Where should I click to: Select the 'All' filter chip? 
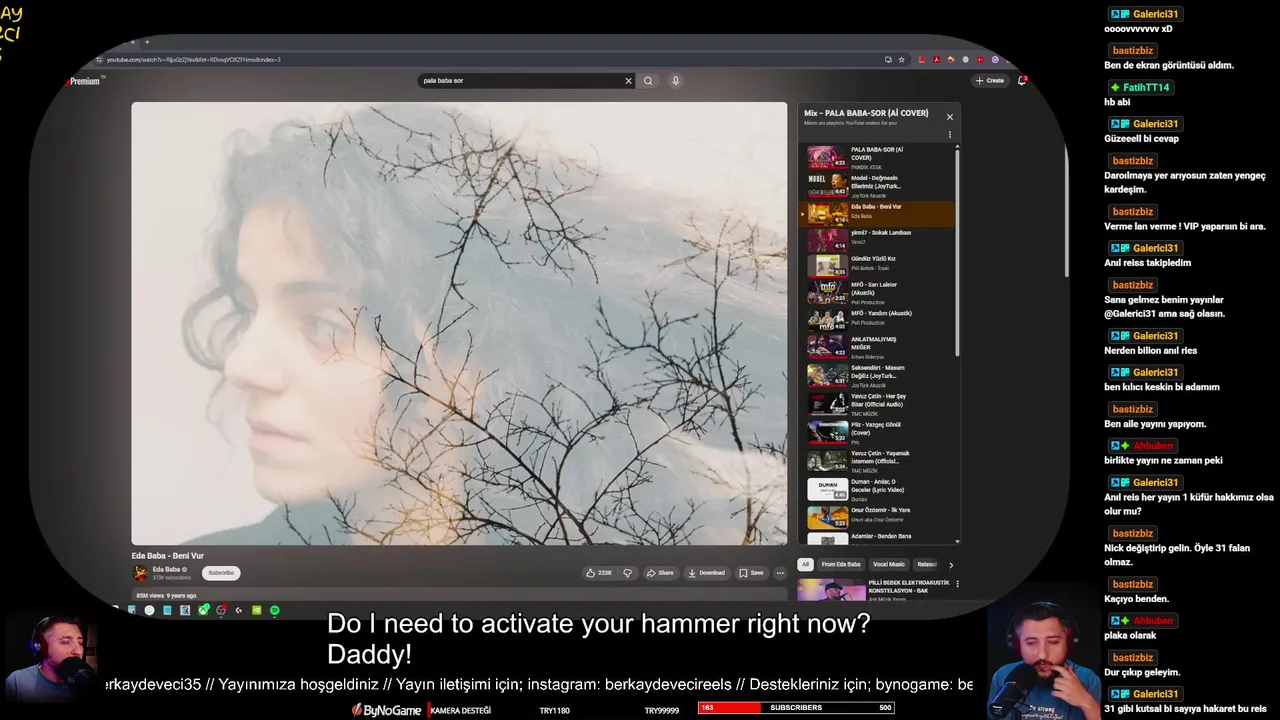click(805, 564)
